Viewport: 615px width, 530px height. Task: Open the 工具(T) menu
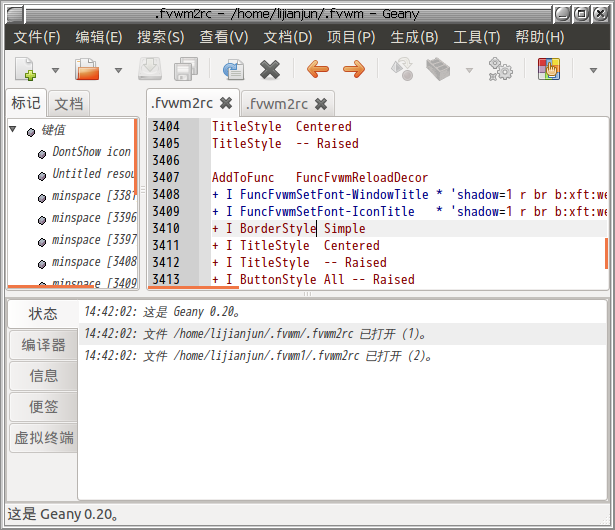tap(477, 37)
